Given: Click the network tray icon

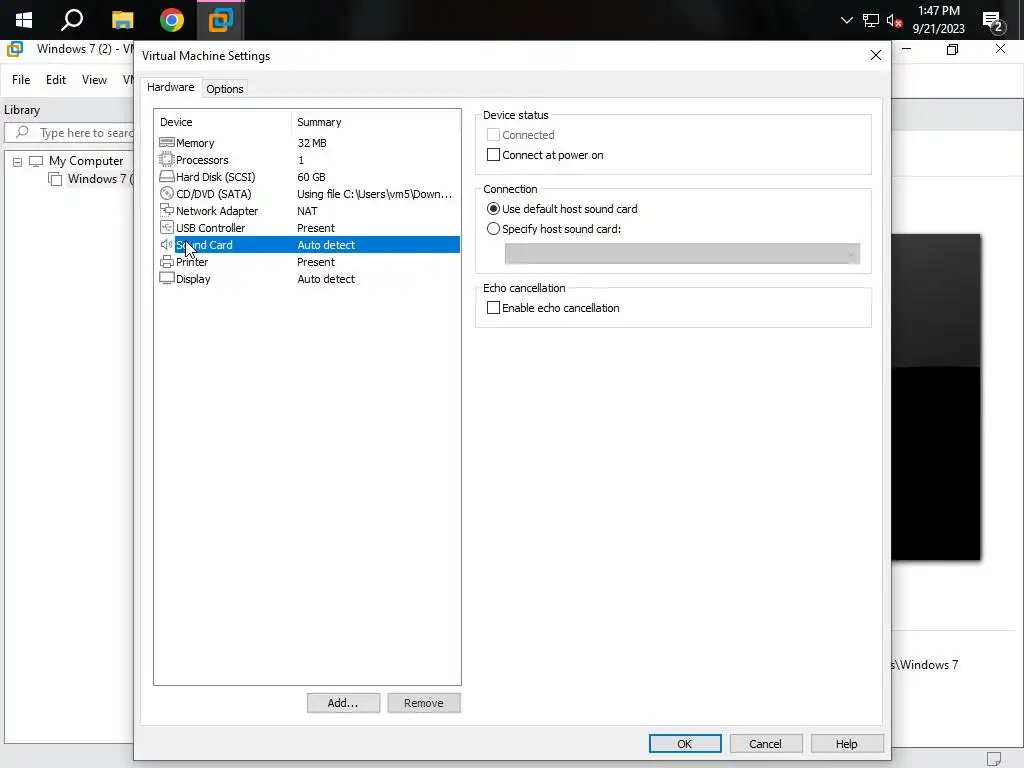Looking at the screenshot, I should [871, 20].
